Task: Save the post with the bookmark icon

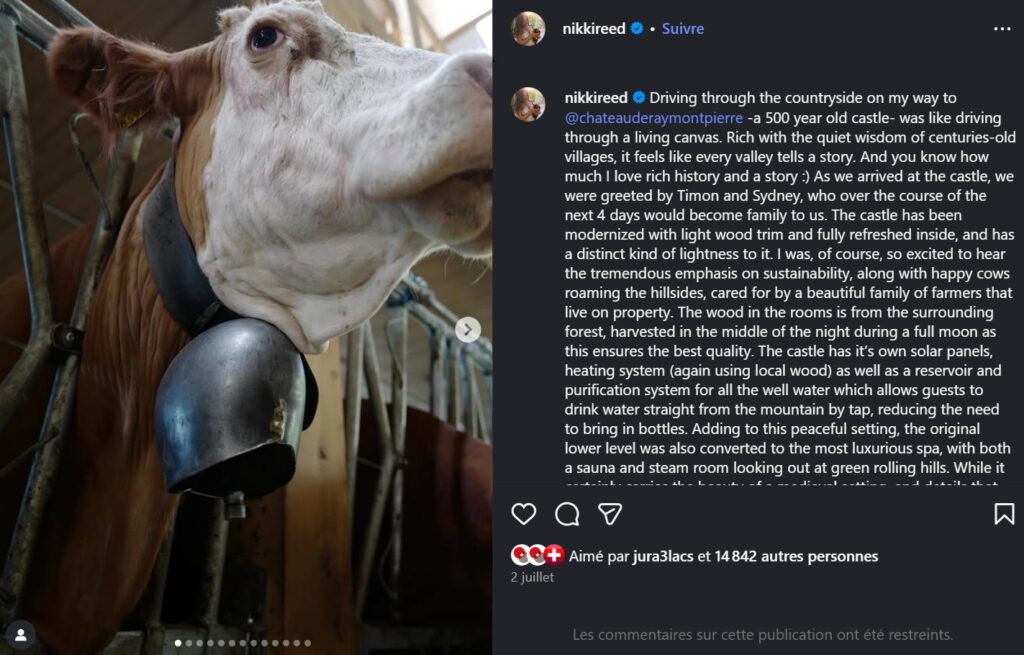Action: pos(1004,514)
